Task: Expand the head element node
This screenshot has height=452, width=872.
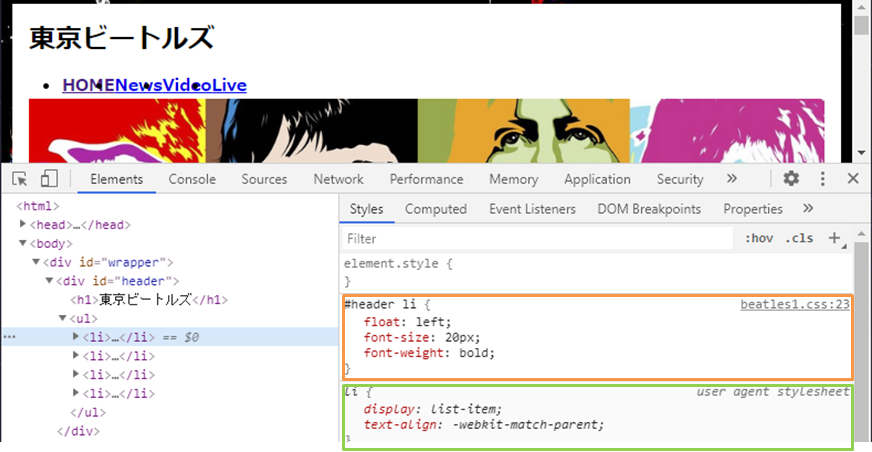Action: coord(22,224)
